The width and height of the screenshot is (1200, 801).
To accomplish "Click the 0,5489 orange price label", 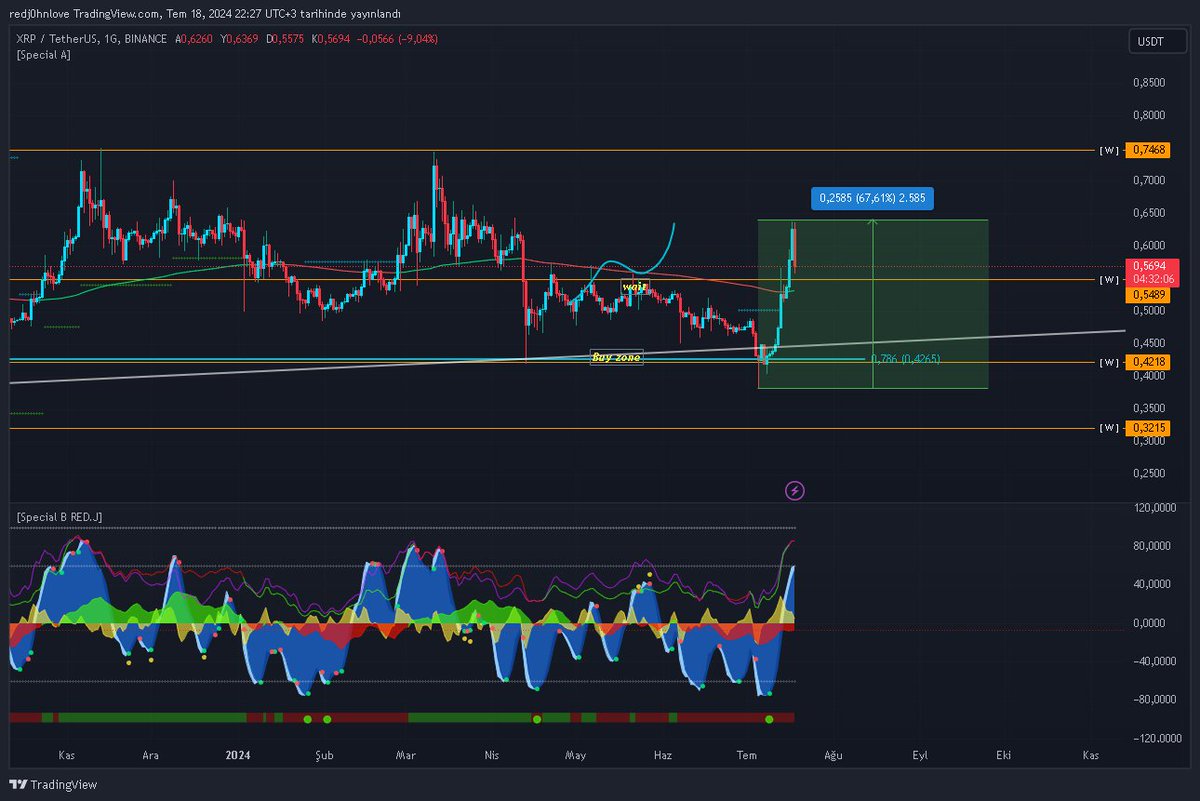I will [1150, 295].
